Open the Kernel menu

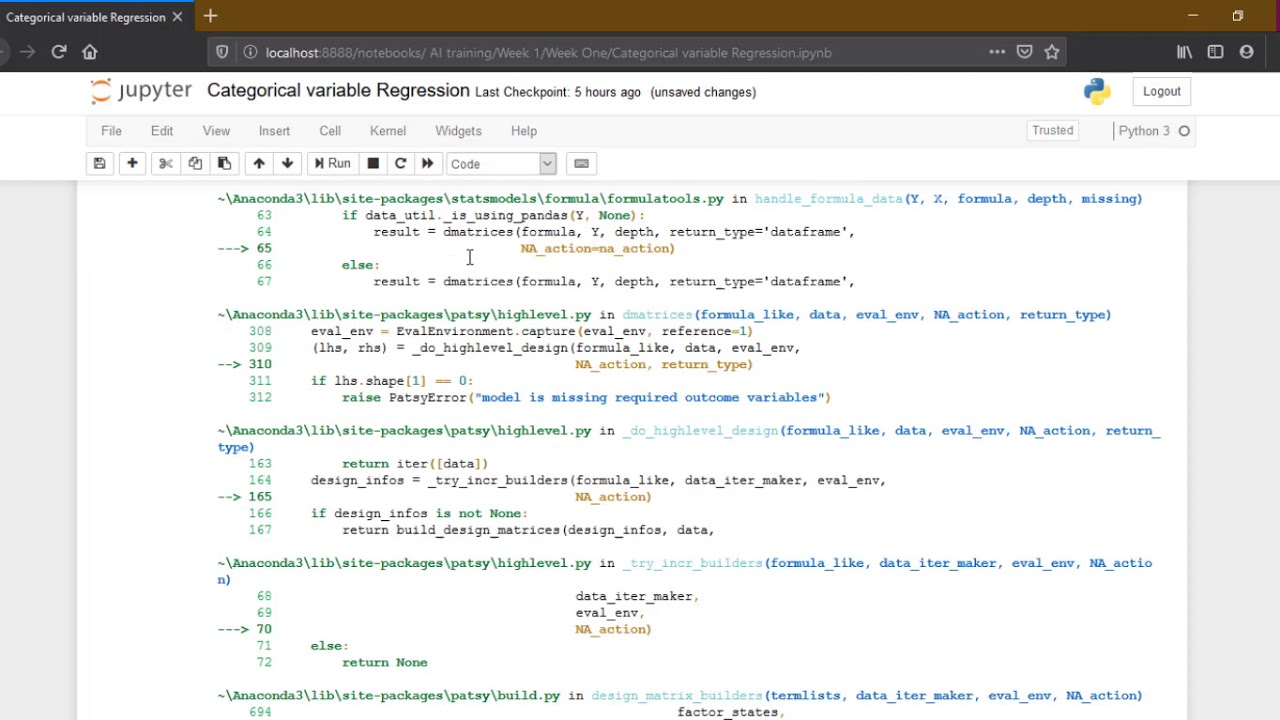pos(388,131)
